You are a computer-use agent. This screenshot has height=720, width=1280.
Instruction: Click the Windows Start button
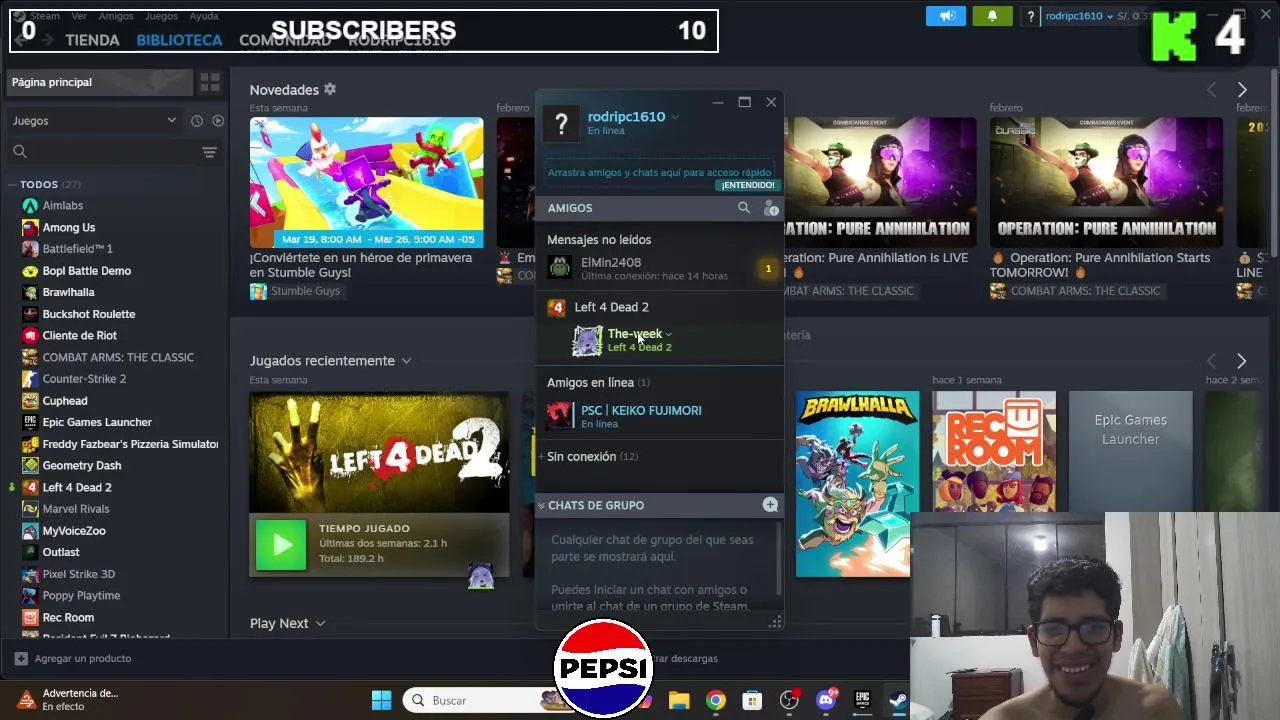[382, 700]
